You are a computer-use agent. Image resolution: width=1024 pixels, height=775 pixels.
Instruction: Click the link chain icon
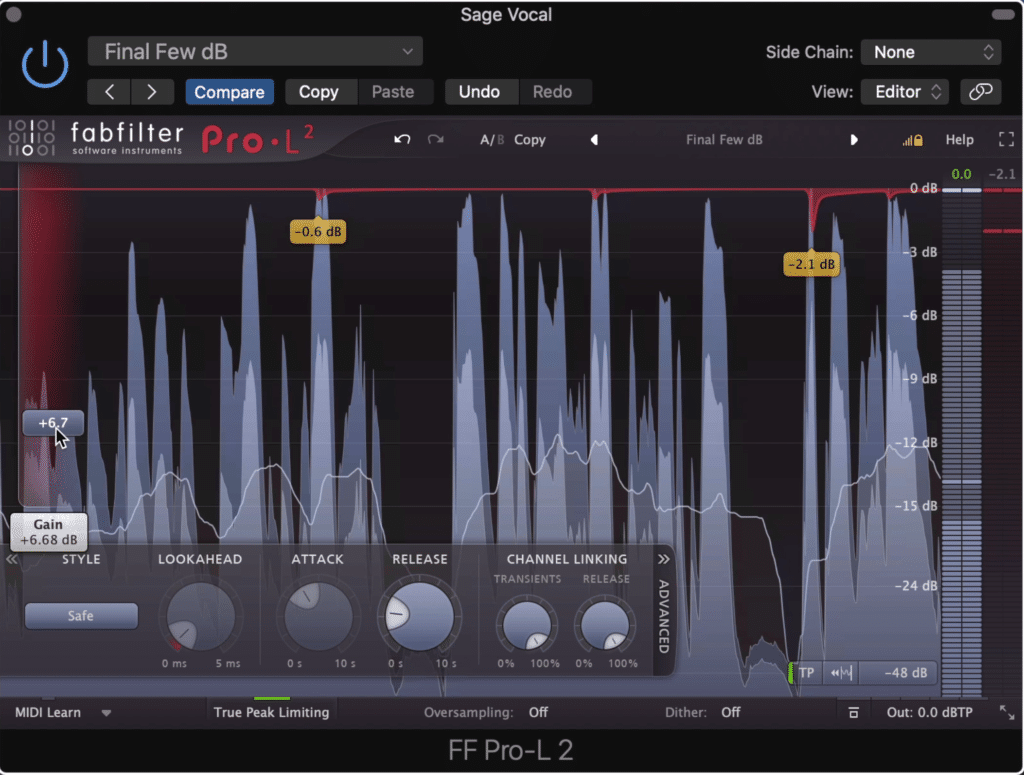(980, 92)
